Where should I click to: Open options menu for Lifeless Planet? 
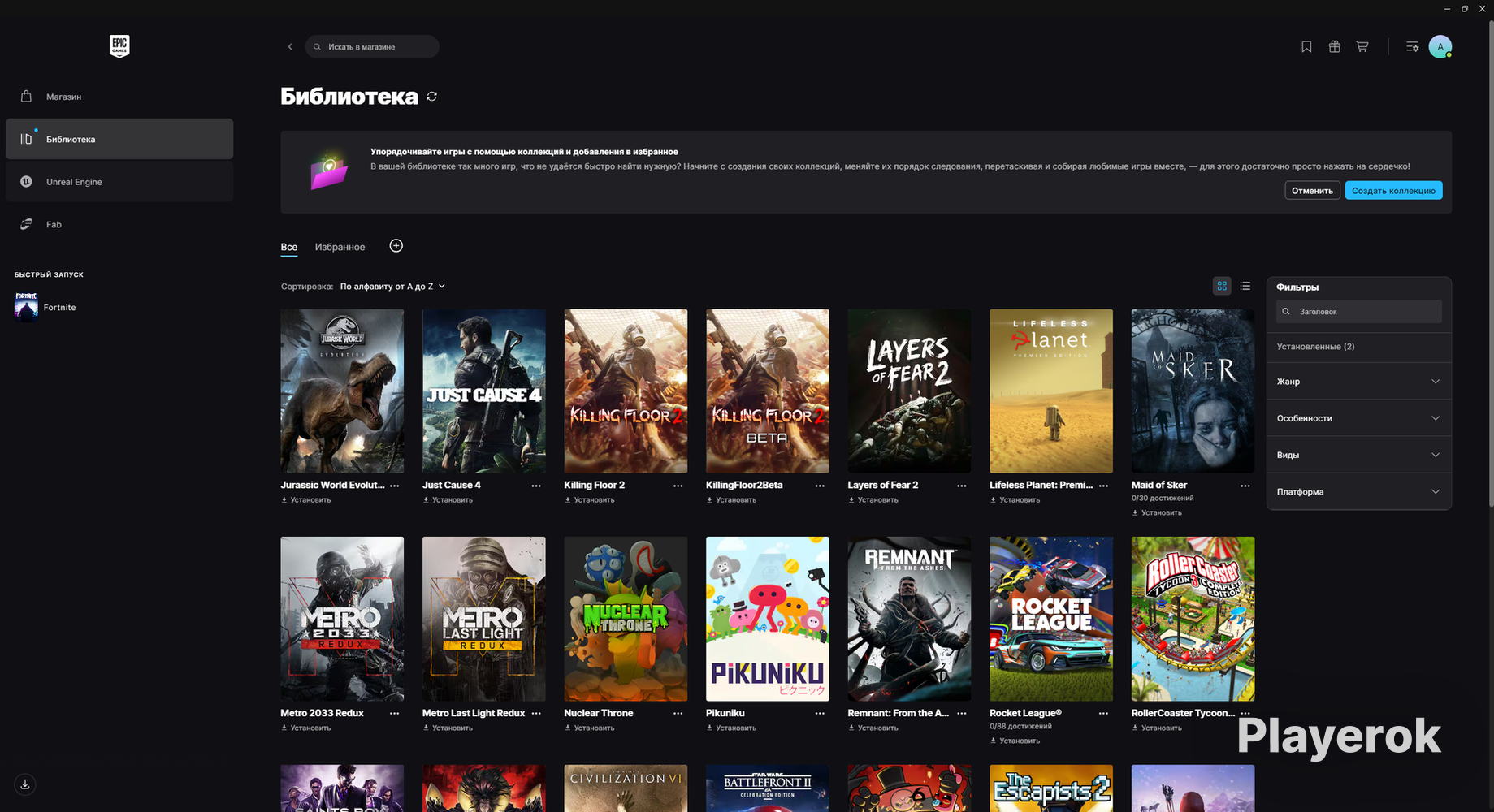pos(1103,486)
